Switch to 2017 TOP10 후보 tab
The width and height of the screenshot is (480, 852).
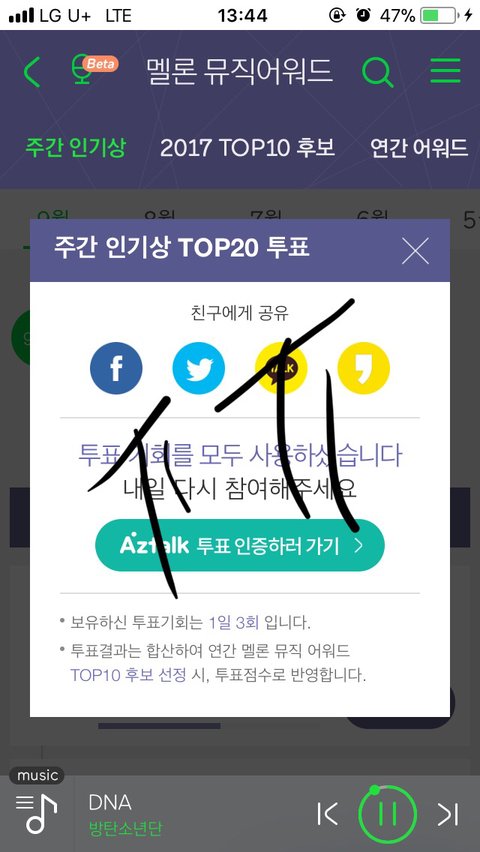tap(247, 148)
